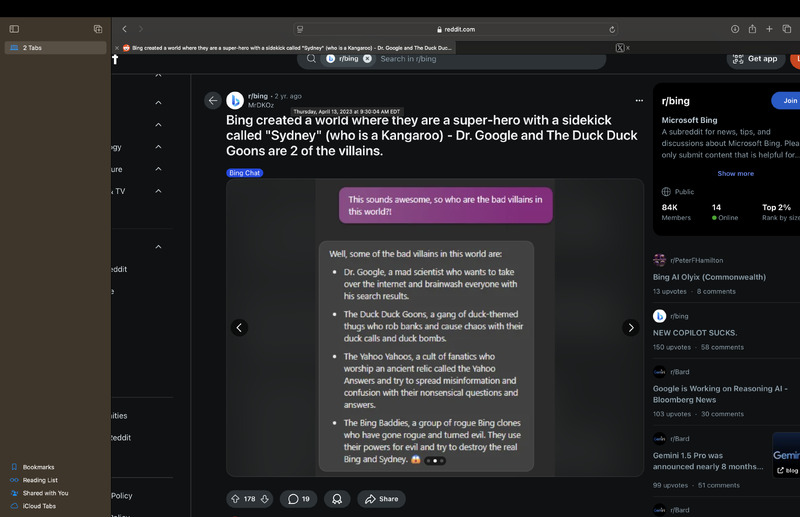Click Safari forward arrow
Viewport: 800px width, 517px height.
click(x=141, y=29)
